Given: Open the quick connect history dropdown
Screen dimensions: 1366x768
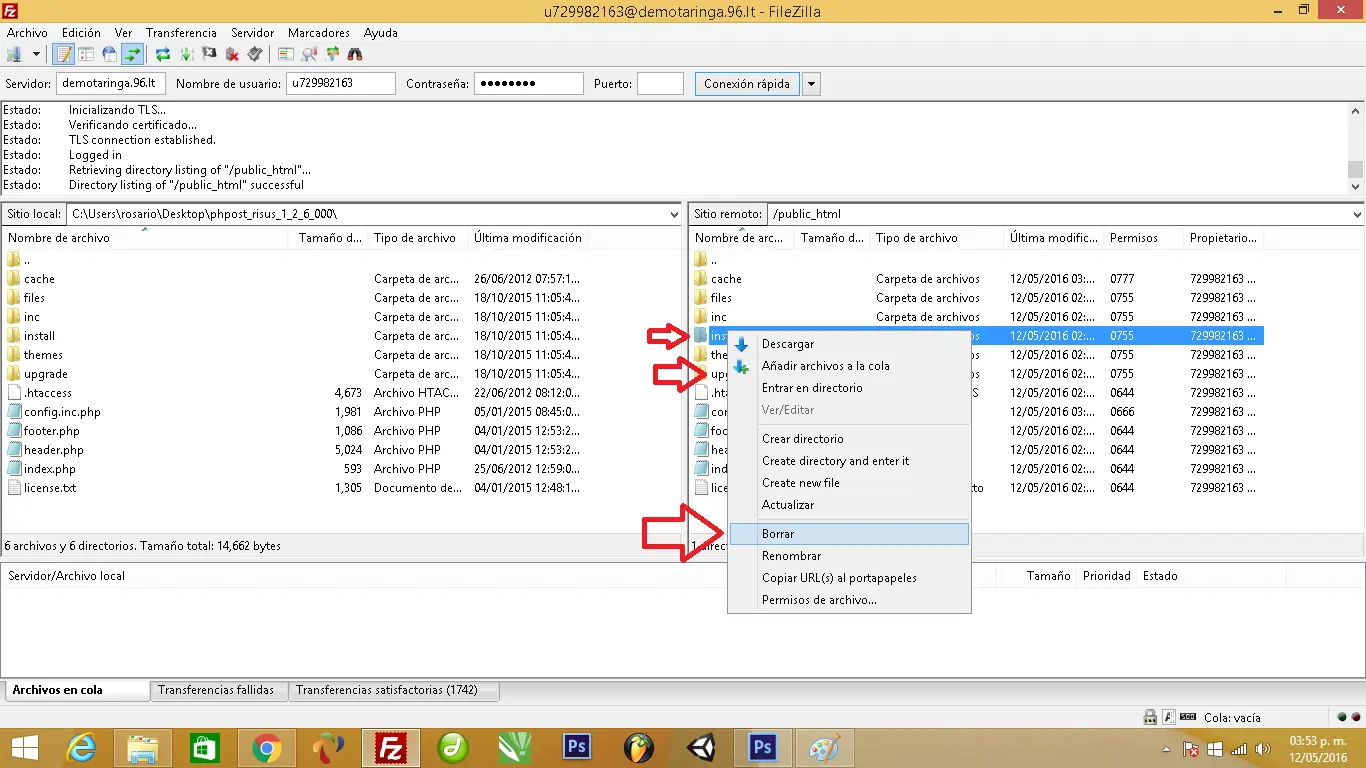Looking at the screenshot, I should click(812, 84).
